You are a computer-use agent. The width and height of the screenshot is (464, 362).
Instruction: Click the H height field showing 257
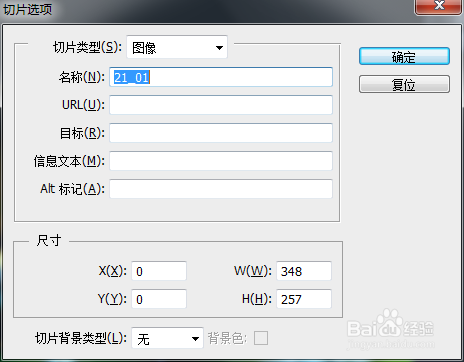coord(304,299)
